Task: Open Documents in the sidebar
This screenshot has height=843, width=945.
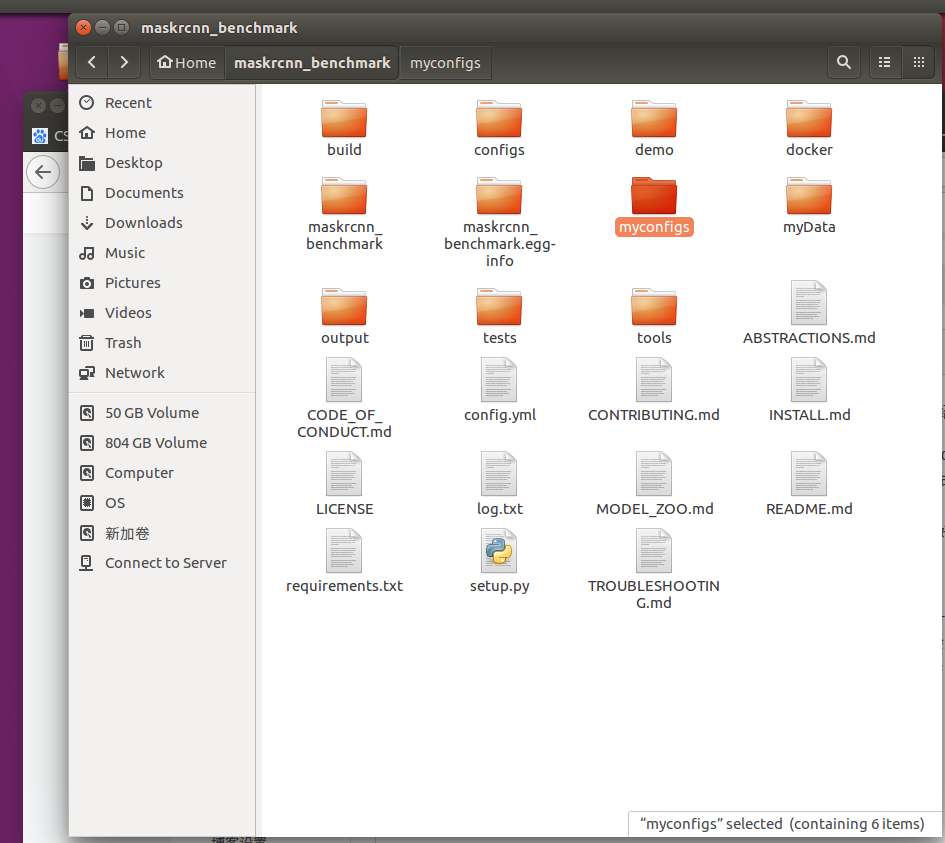Action: pyautogui.click(x=162, y=193)
